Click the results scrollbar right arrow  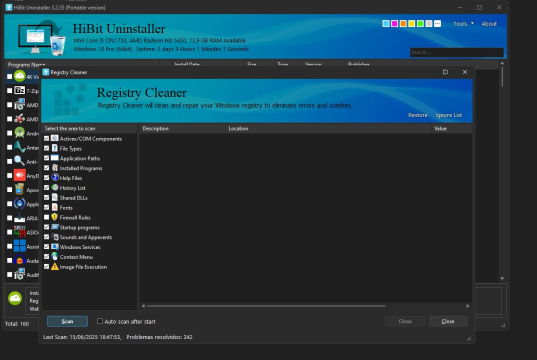point(468,306)
